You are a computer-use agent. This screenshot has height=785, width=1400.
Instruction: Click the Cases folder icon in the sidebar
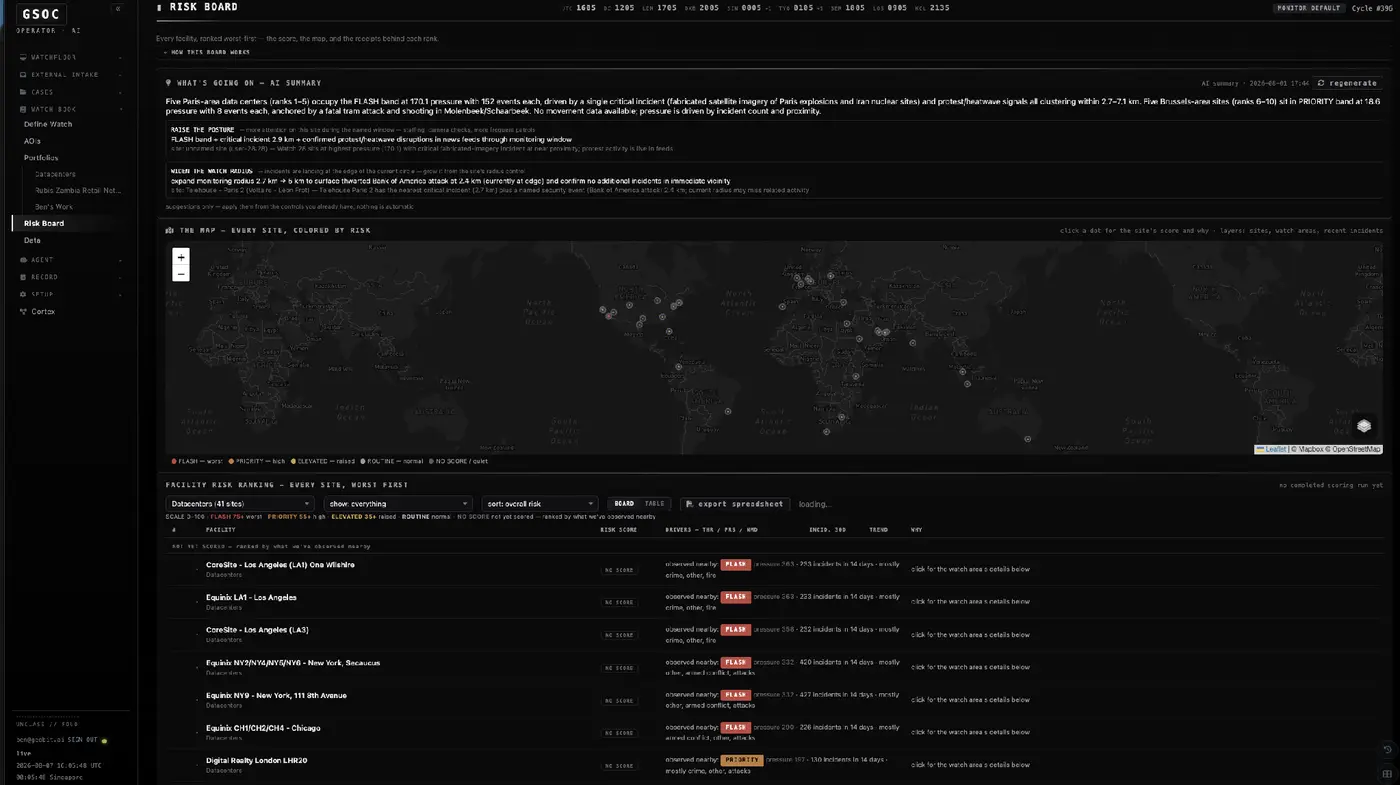23,92
